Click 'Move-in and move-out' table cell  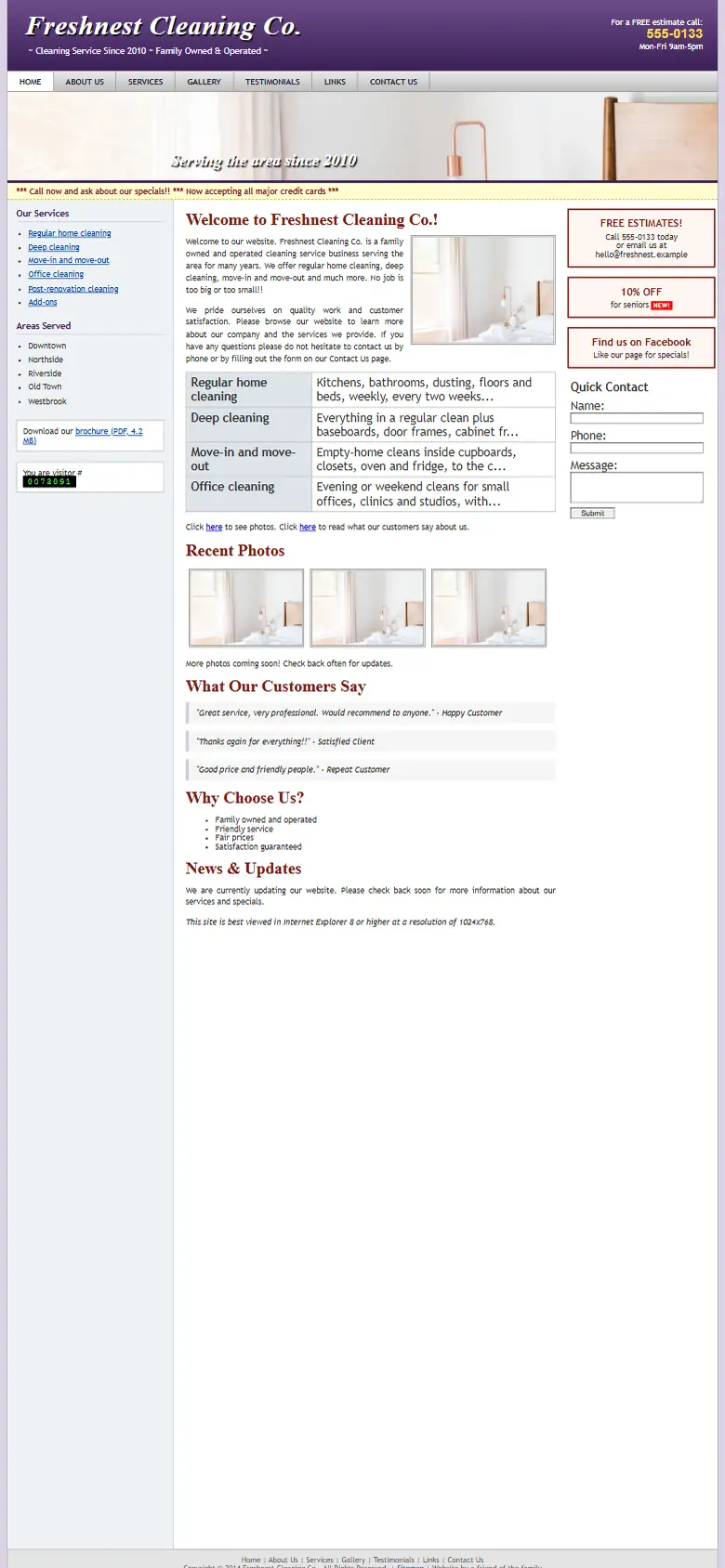[249, 459]
